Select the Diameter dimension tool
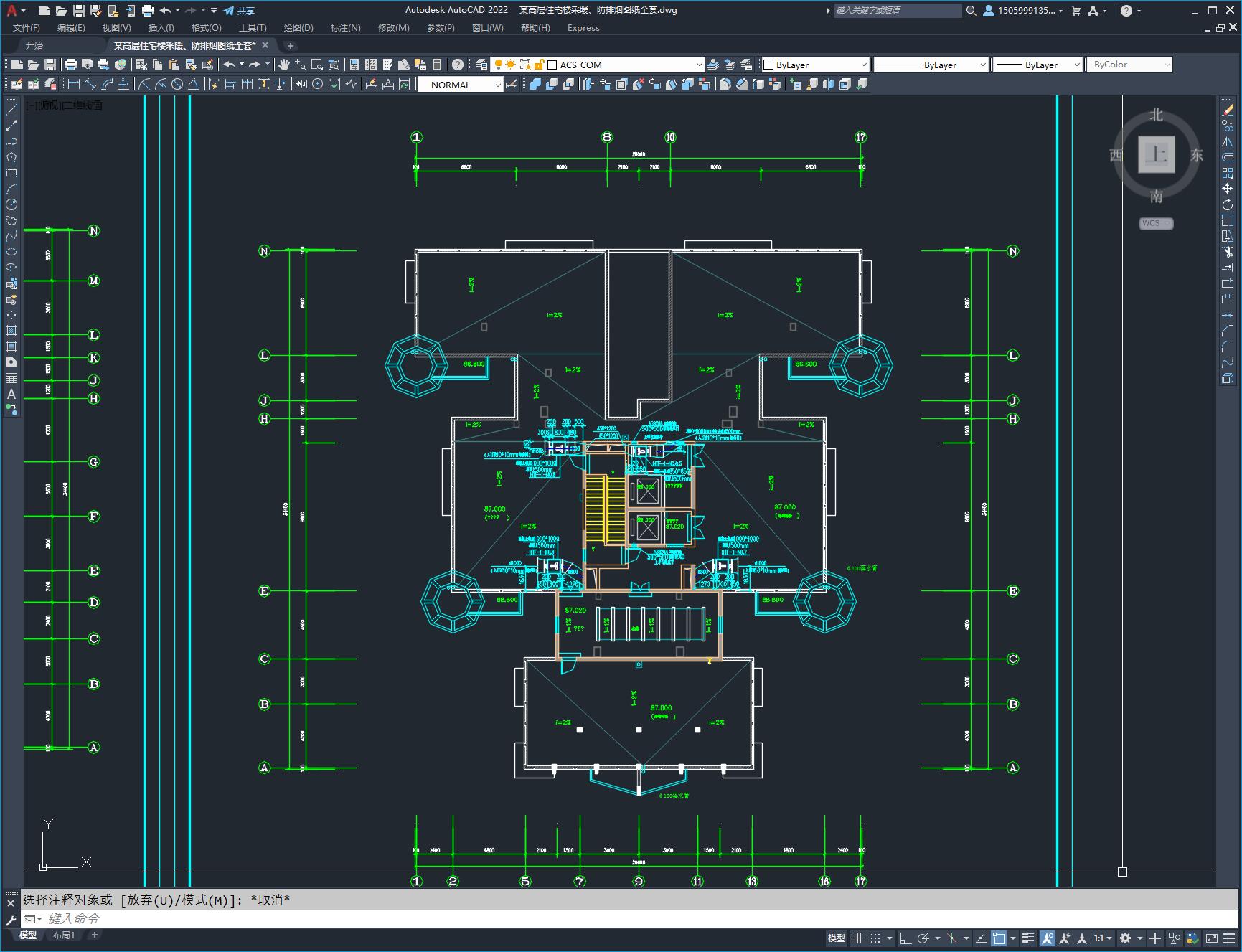The image size is (1242, 952). [177, 85]
